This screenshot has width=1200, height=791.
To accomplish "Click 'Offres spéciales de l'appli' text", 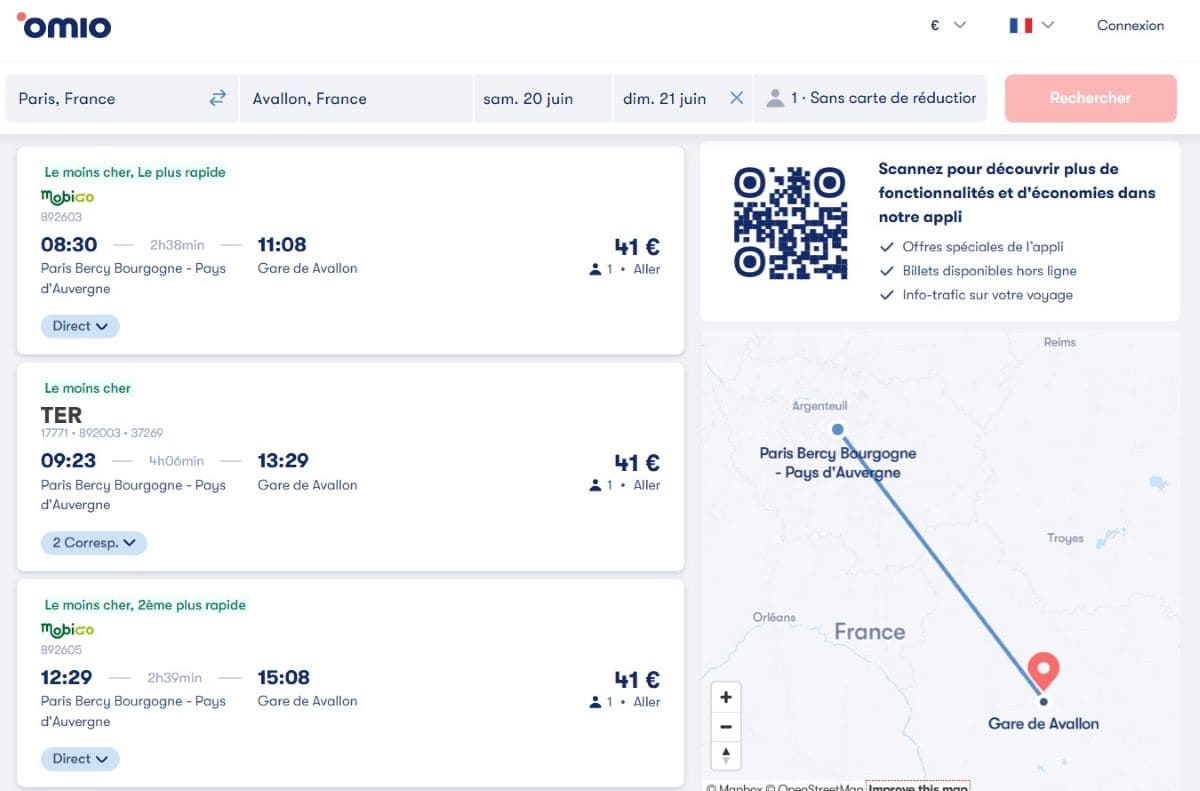I will 983,247.
